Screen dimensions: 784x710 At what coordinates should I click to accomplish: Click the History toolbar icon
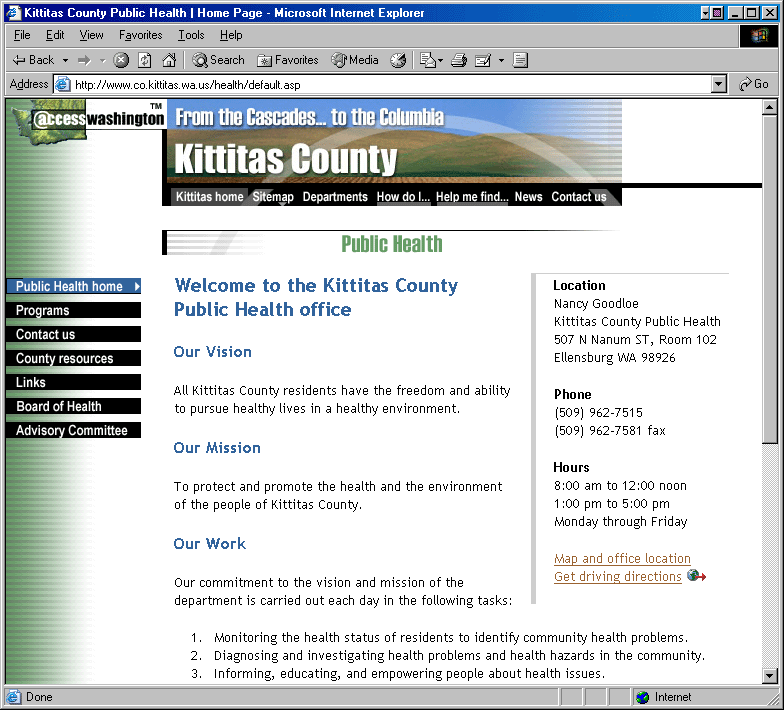pyautogui.click(x=398, y=60)
